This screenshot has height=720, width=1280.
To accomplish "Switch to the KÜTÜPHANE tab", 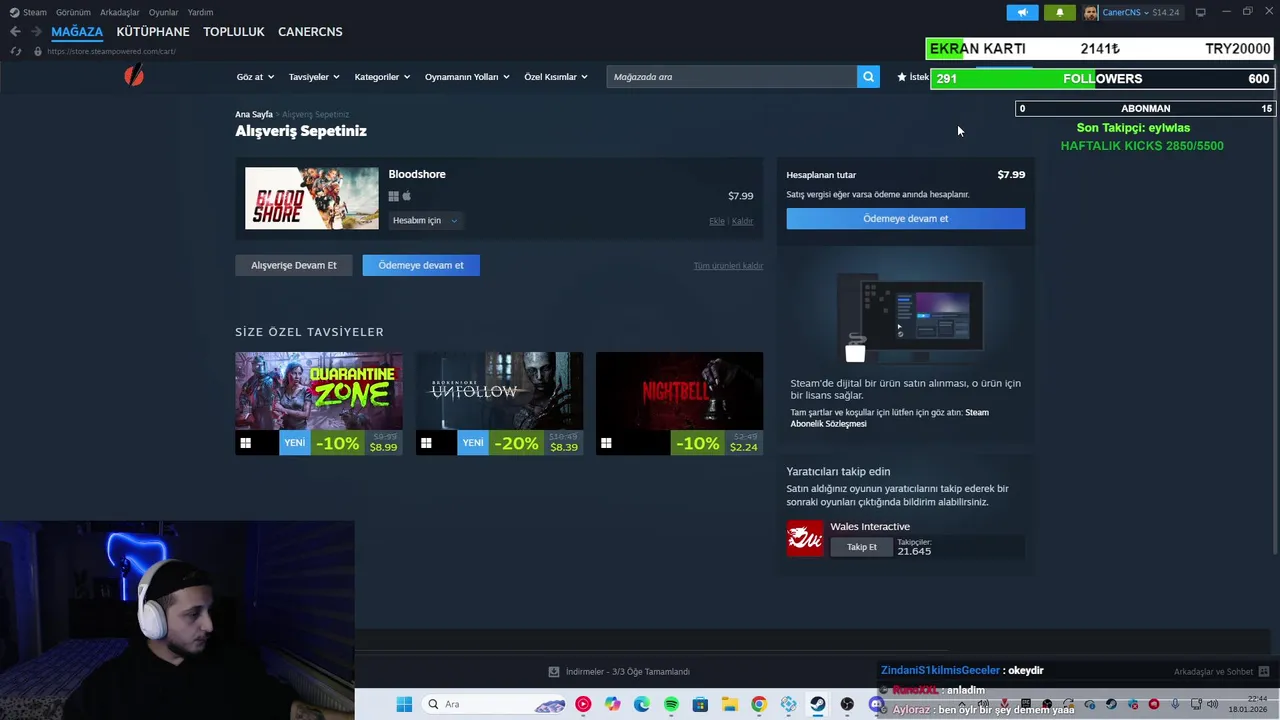I will point(153,32).
